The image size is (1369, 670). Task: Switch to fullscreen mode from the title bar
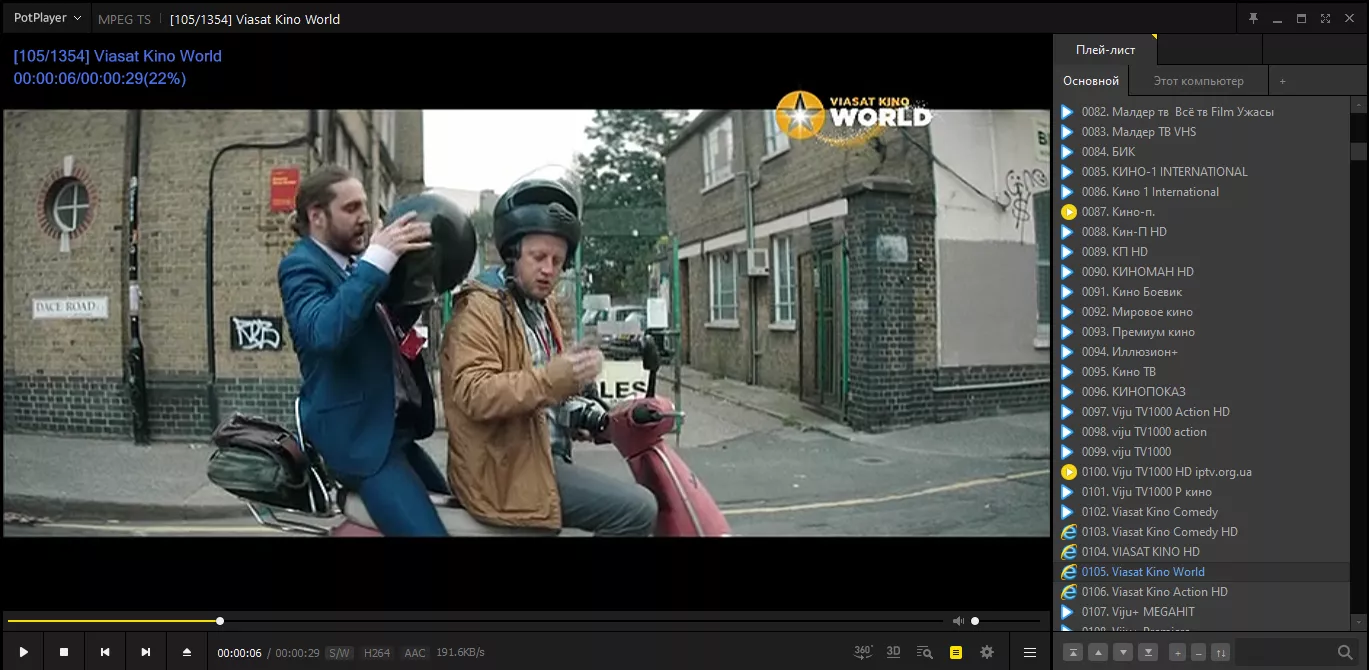click(x=1325, y=18)
